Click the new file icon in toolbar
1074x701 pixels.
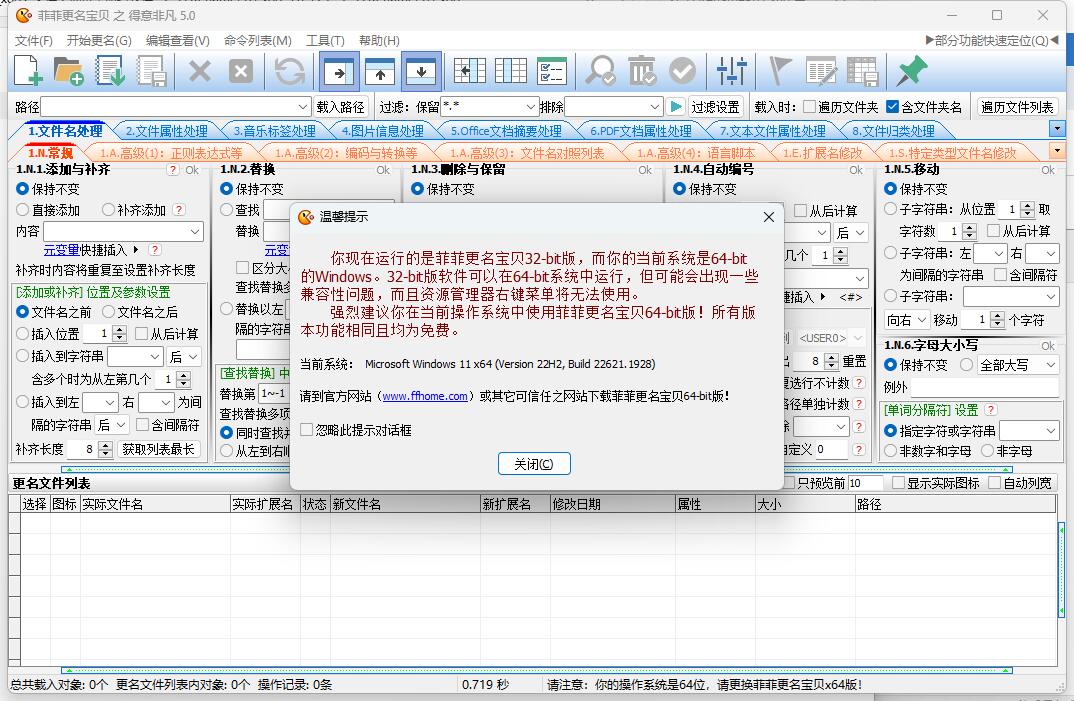point(28,71)
